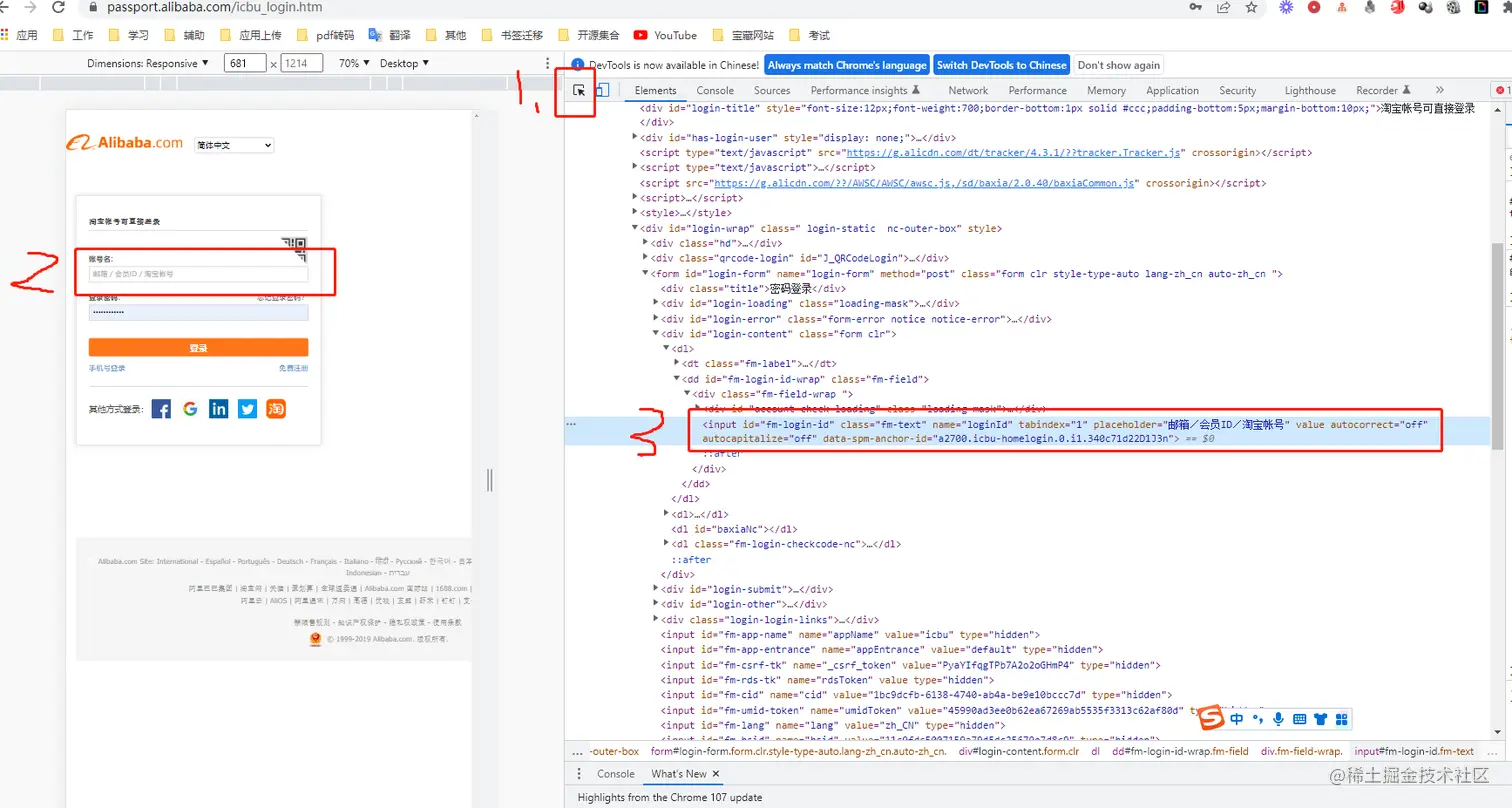This screenshot has width=1512, height=808.
Task: Click the viewport width field 681
Action: [x=245, y=63]
